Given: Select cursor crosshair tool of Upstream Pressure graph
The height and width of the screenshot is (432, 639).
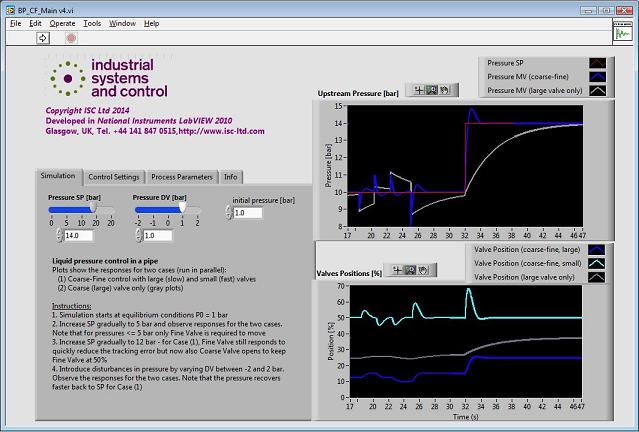Looking at the screenshot, I should 419,90.
